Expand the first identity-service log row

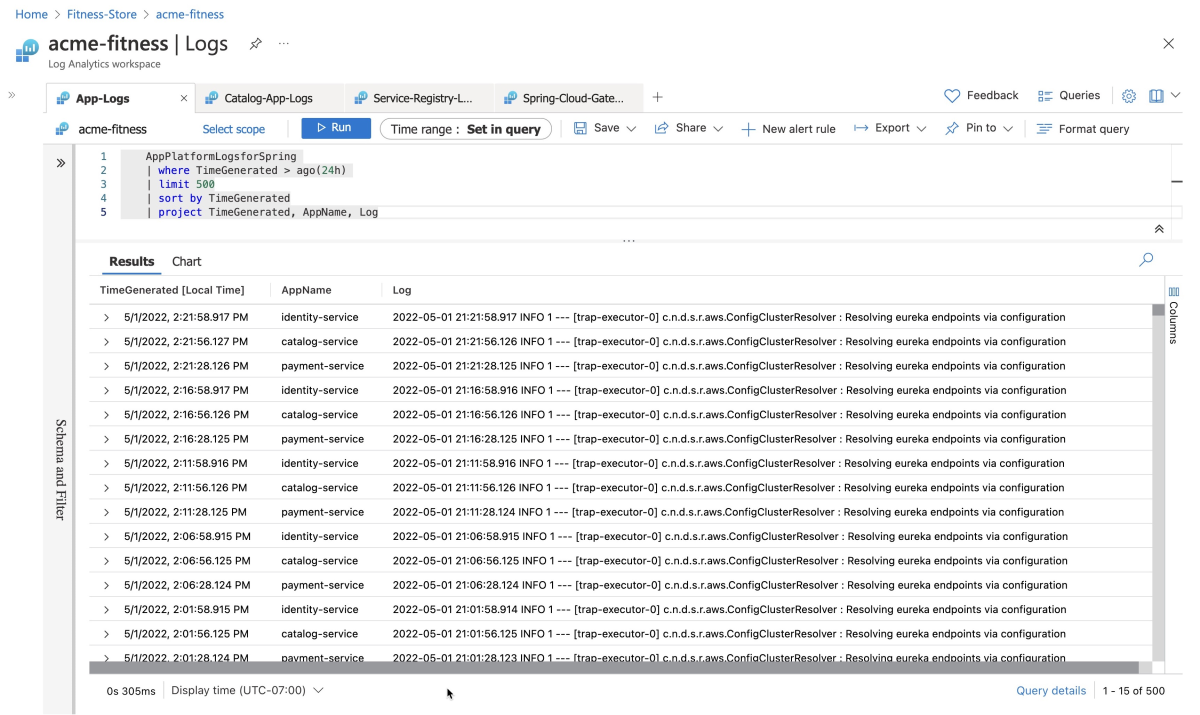106,317
